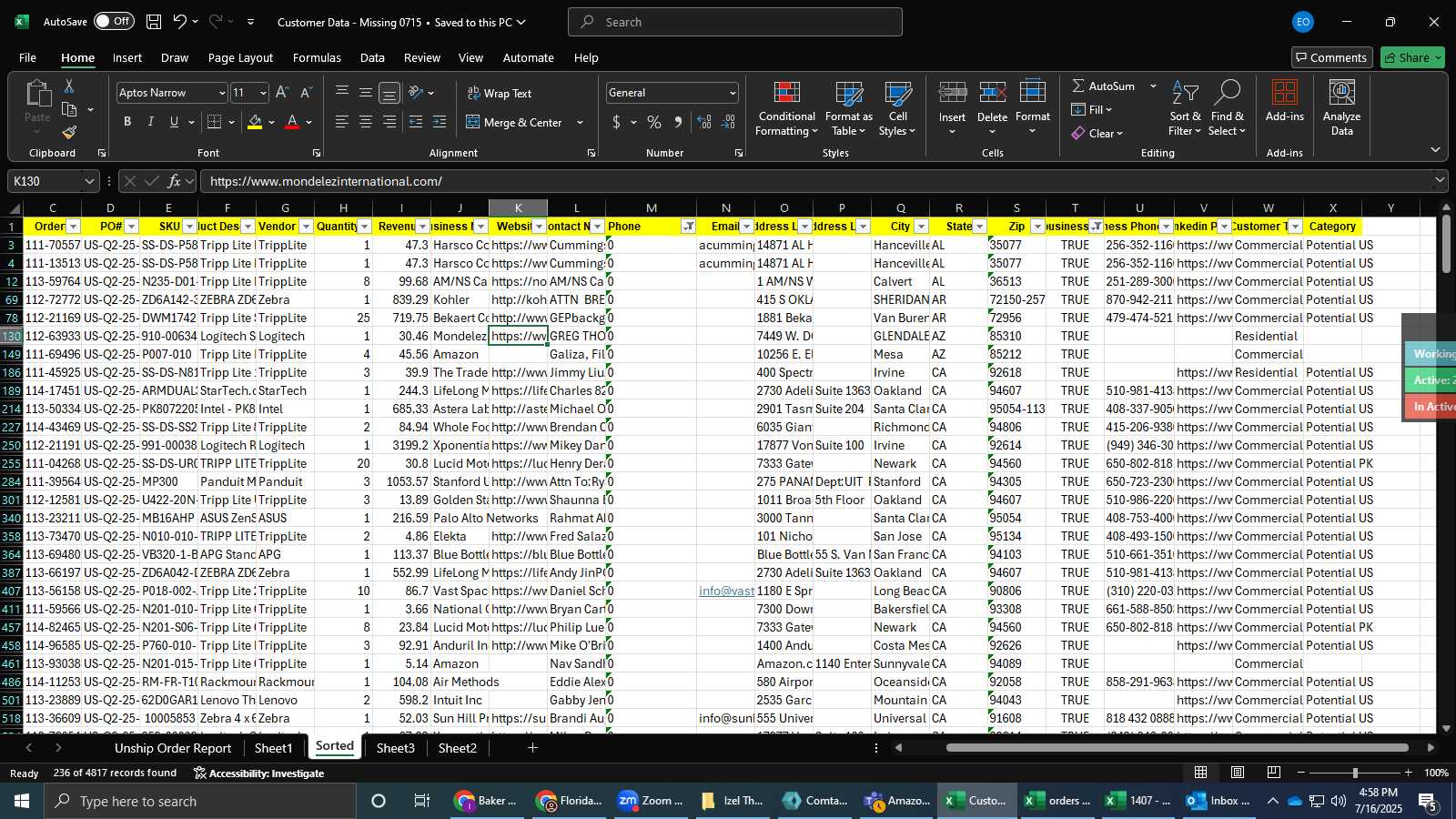
Task: Open Phone column filter dropdown
Action: click(688, 227)
